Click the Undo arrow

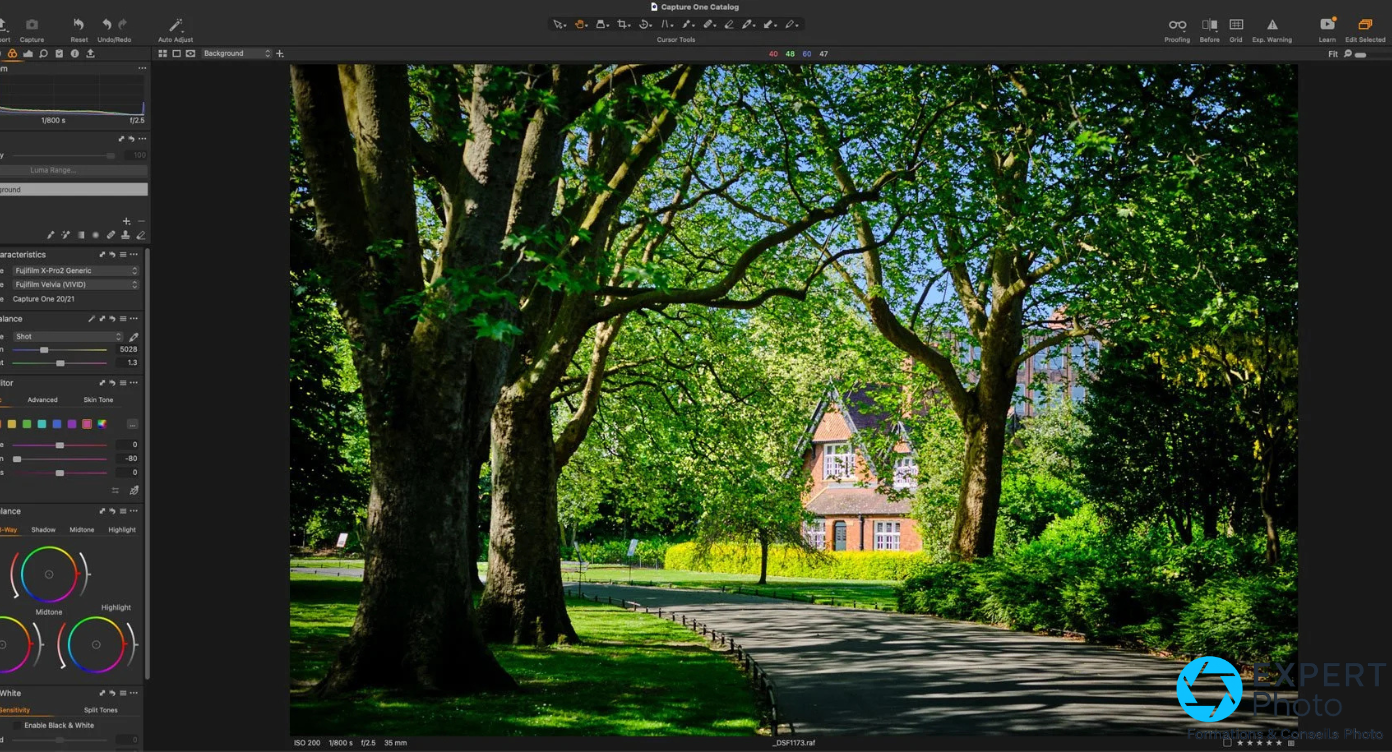click(x=107, y=24)
